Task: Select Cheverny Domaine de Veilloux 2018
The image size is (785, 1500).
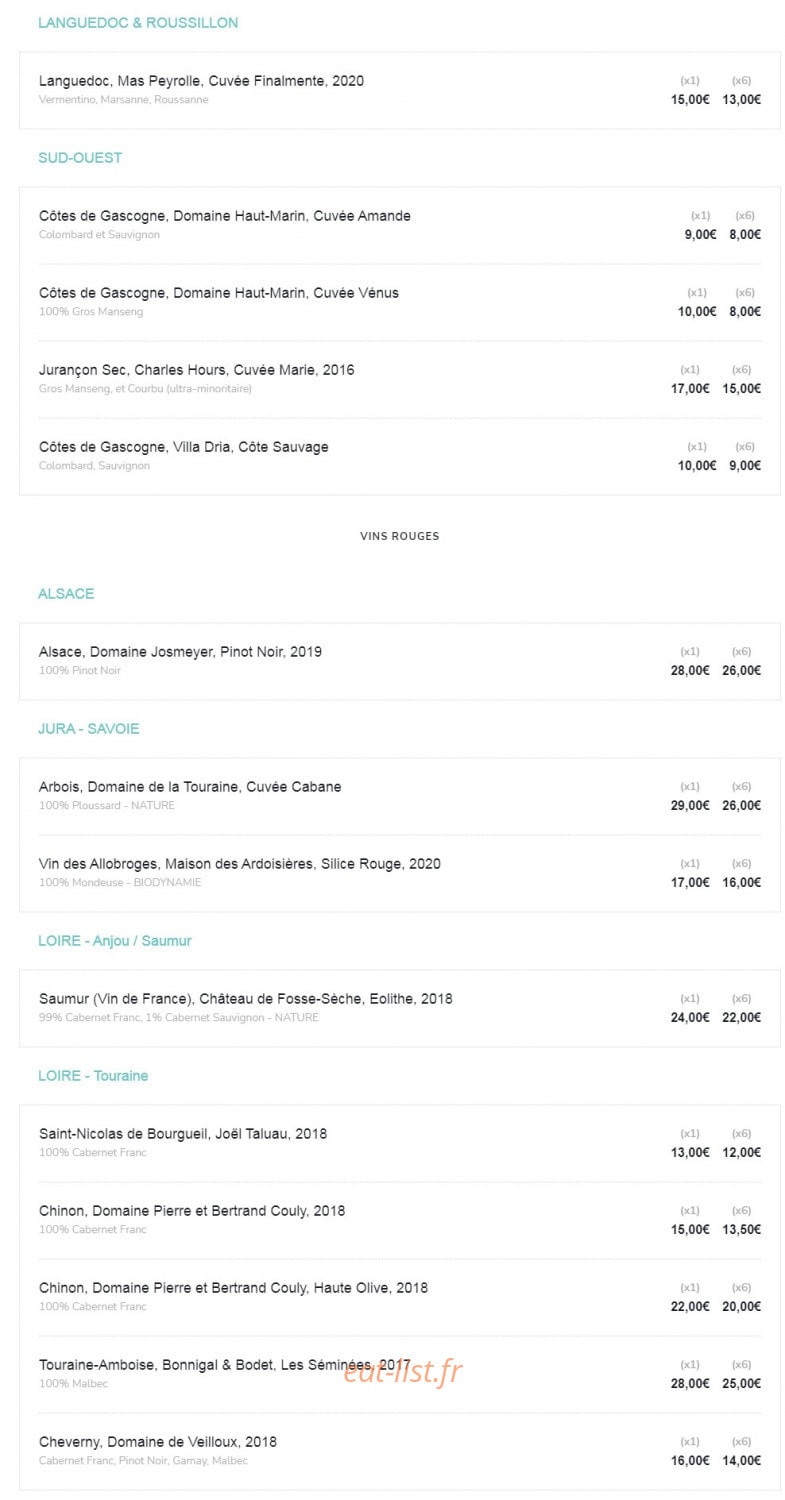Action: point(158,1442)
